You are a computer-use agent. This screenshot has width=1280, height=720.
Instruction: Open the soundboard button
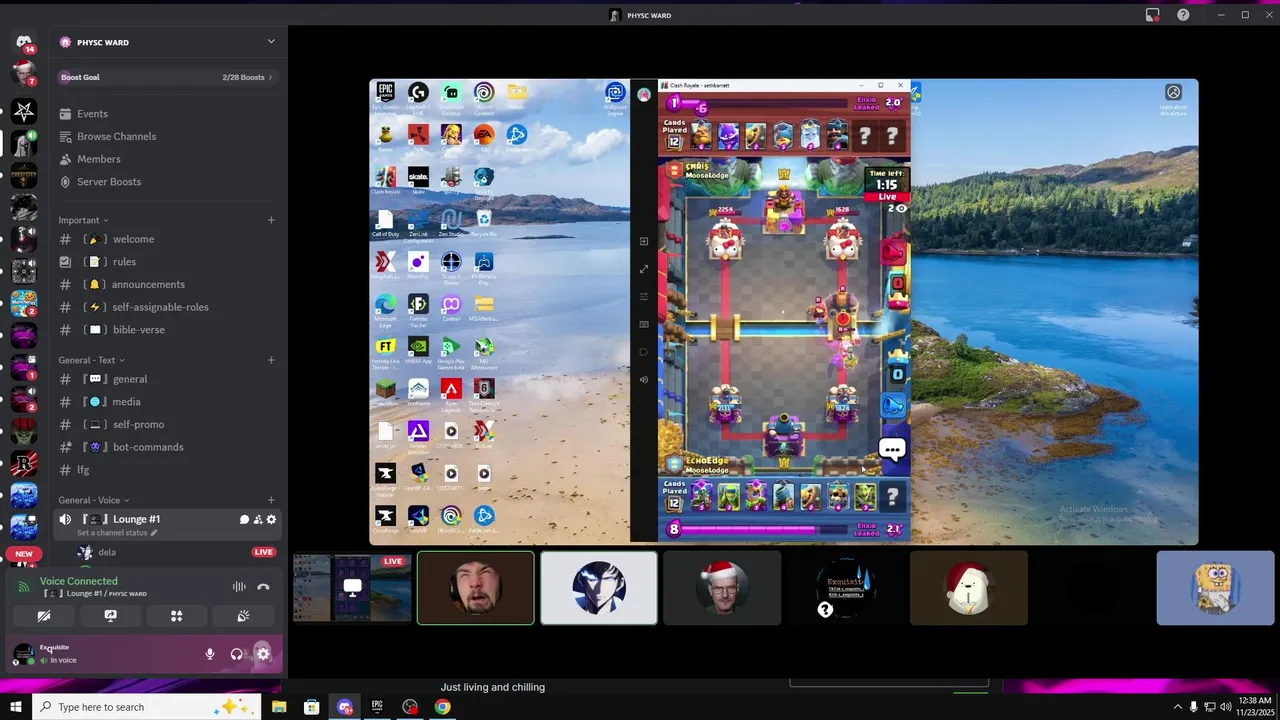pyautogui.click(x=242, y=616)
